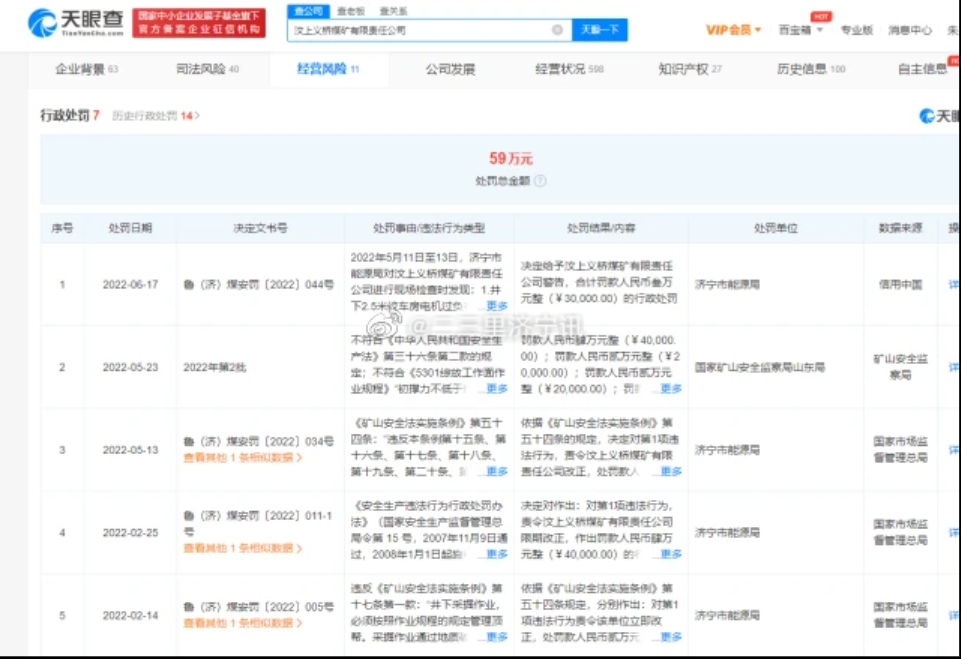Click the 决定文书号 column header
This screenshot has width=961, height=659.
260,228
